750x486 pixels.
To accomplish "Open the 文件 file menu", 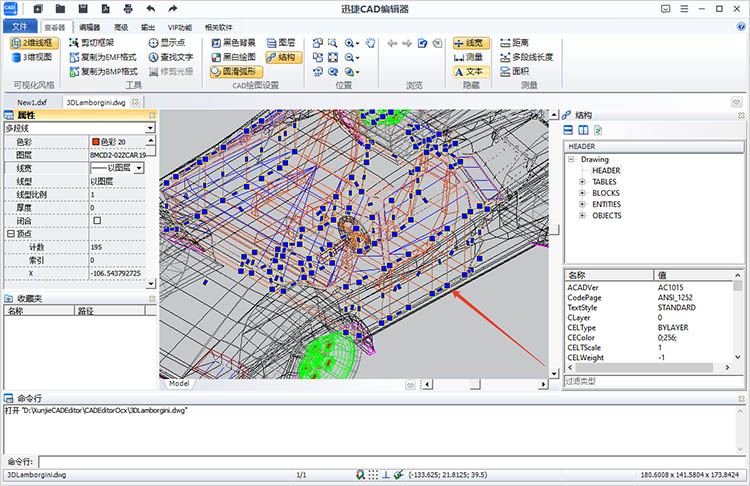I will pyautogui.click(x=19, y=27).
